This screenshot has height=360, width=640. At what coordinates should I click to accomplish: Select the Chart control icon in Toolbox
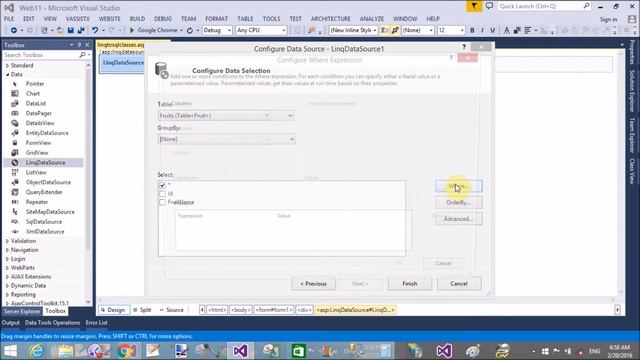(x=15, y=93)
